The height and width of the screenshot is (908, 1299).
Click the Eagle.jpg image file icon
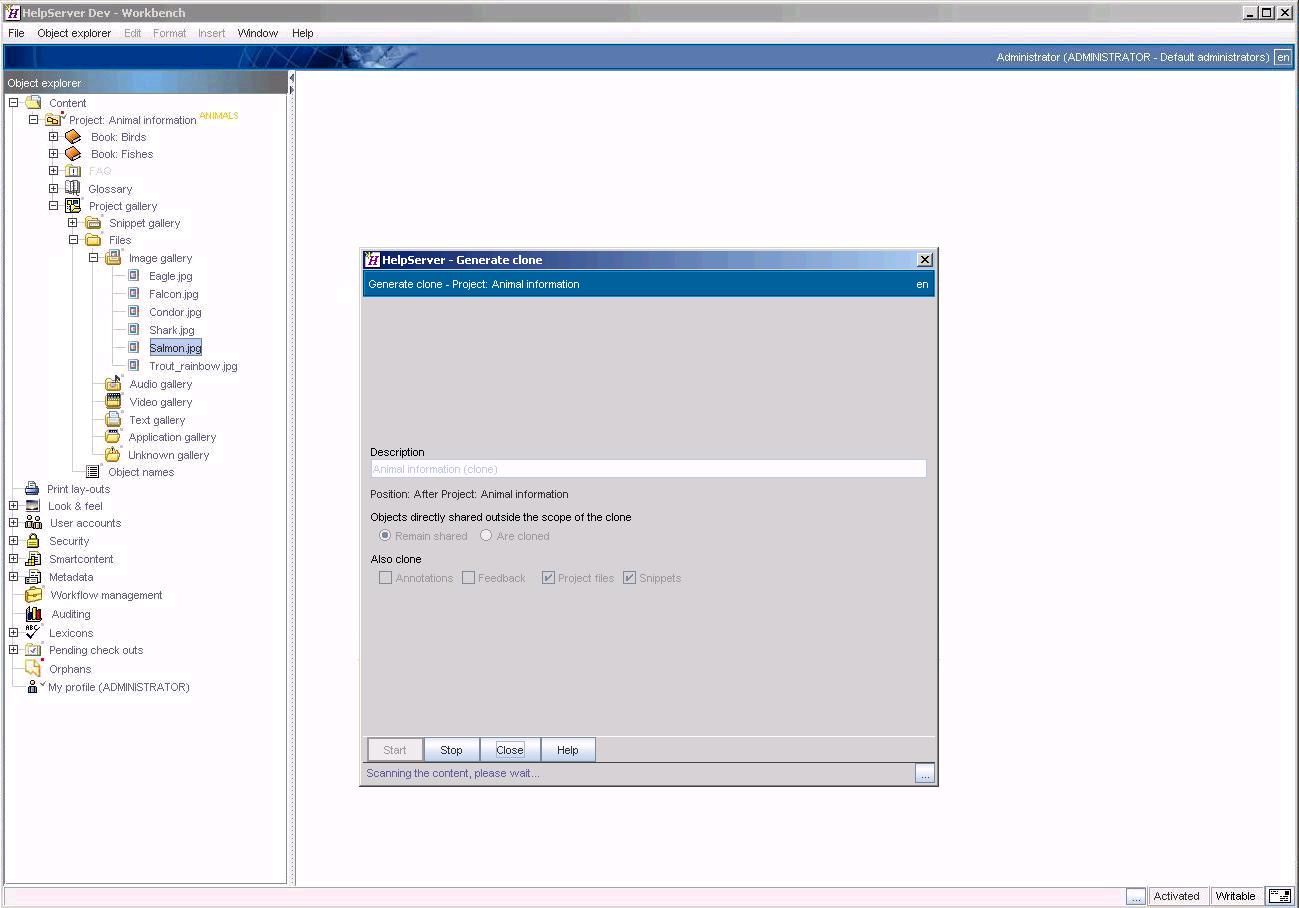click(133, 276)
